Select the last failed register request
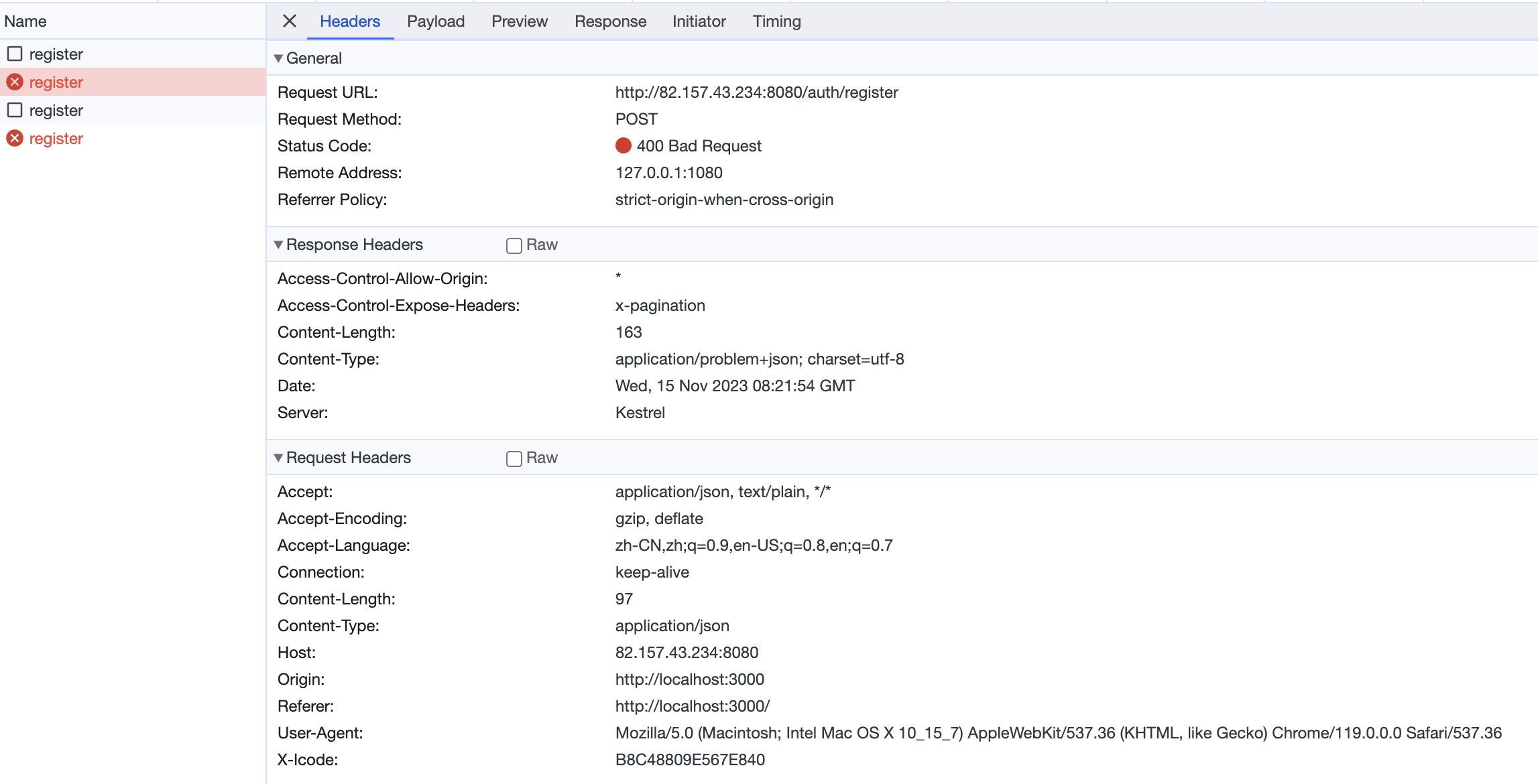The image size is (1538, 784). pos(133,138)
